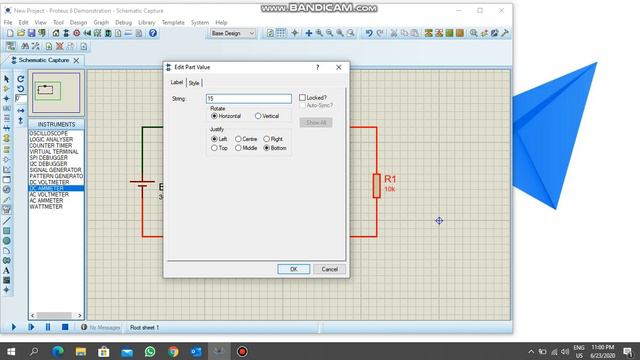Select the Component Mode tool
Image resolution: width=640 pixels, height=360 pixels.
click(7, 89)
